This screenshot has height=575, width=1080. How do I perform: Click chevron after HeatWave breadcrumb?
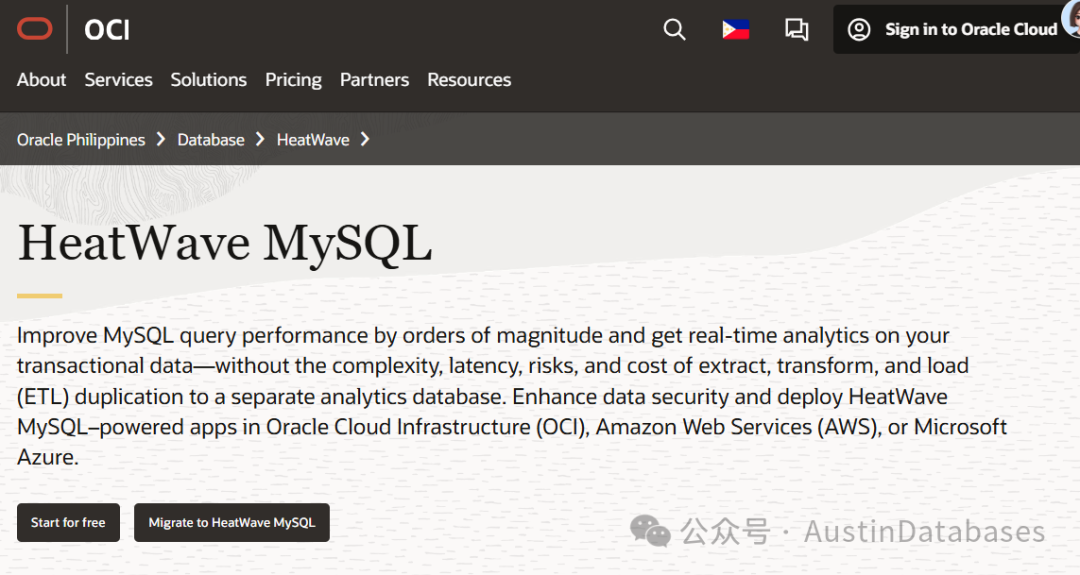click(365, 139)
